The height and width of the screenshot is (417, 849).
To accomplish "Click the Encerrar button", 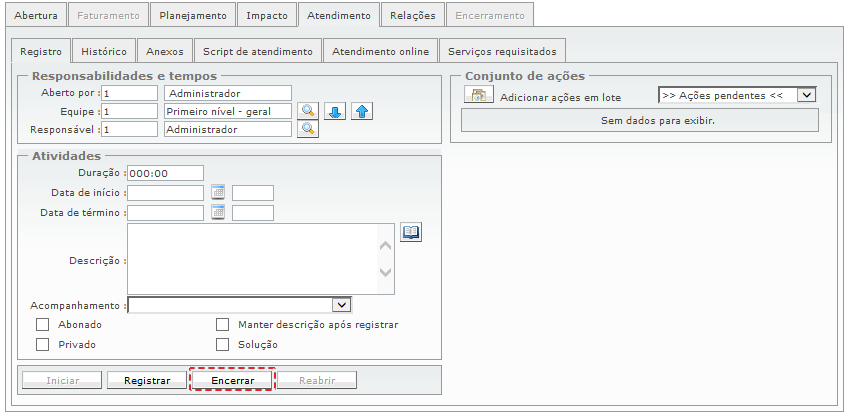I will point(232,381).
